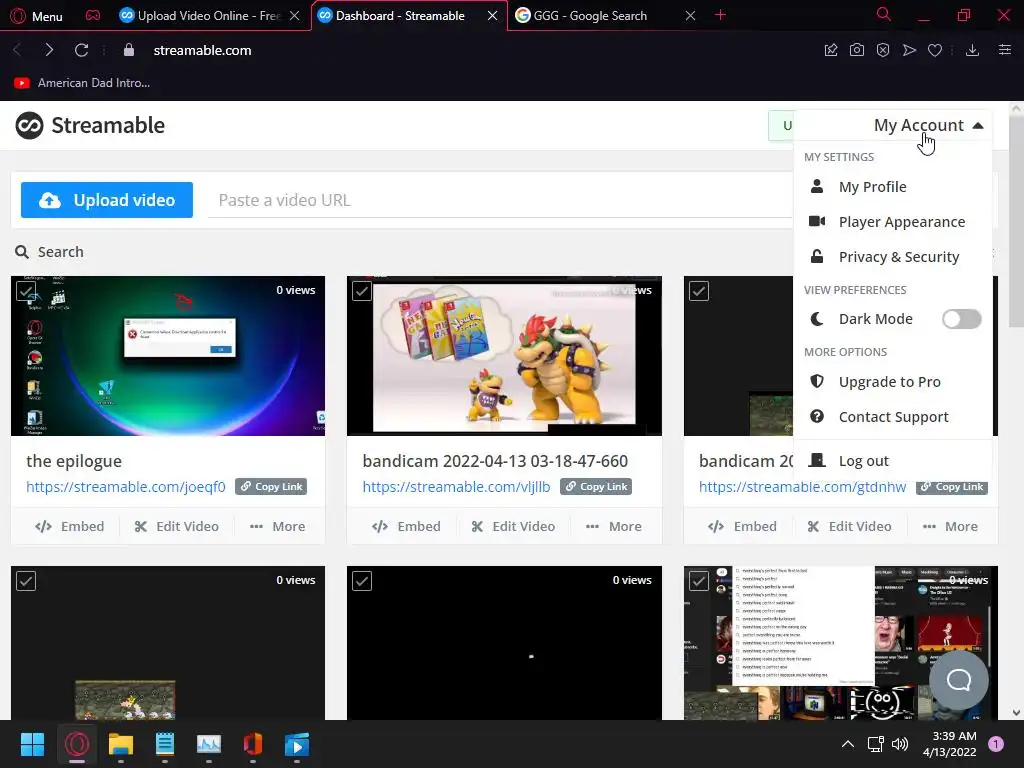Viewport: 1024px width, 768px height.
Task: Edit Video for bandicam 03-18-47-660
Action: point(513,526)
